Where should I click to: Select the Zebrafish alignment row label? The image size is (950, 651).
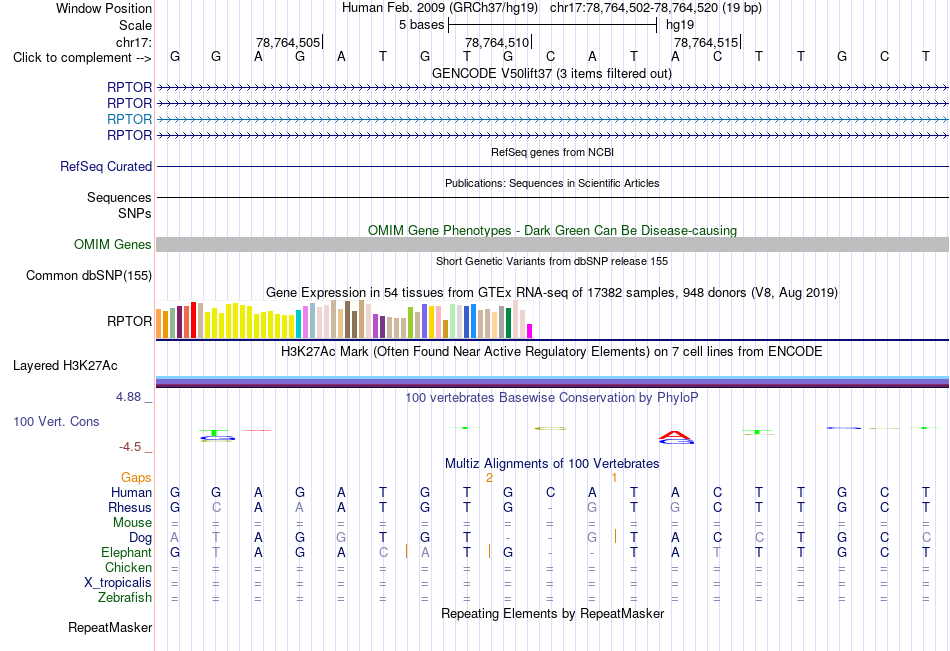pyautogui.click(x=125, y=597)
